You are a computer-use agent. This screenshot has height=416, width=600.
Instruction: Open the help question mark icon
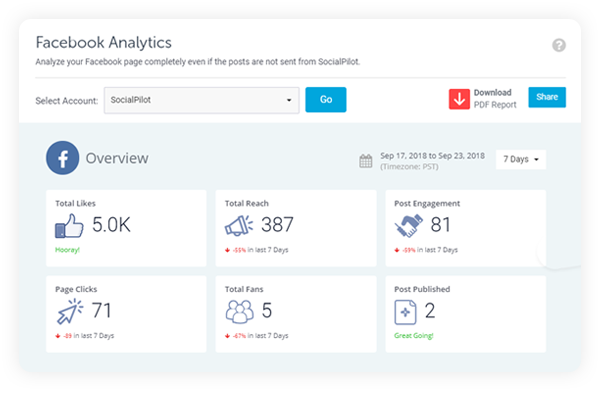pyautogui.click(x=559, y=45)
